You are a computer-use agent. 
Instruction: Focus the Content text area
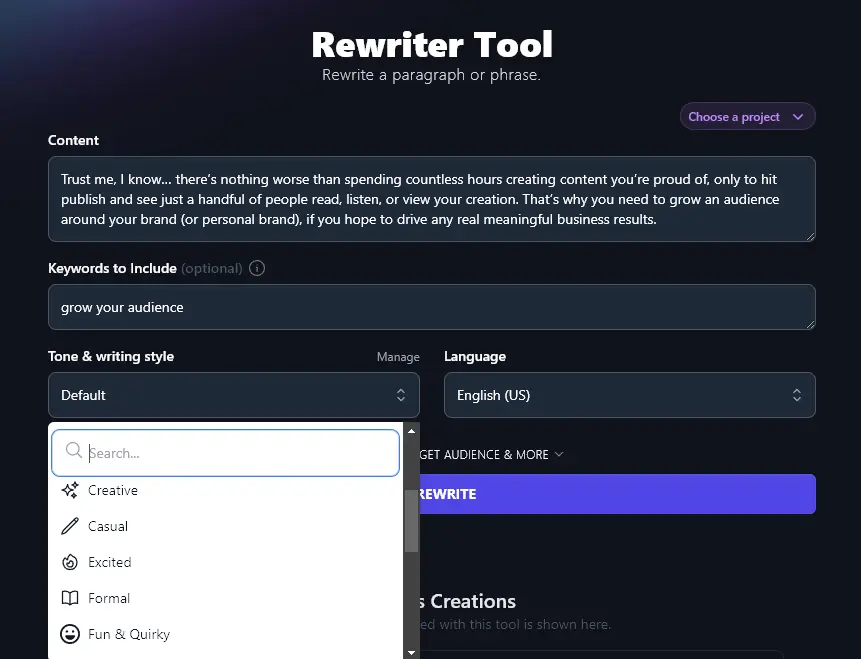click(431, 199)
